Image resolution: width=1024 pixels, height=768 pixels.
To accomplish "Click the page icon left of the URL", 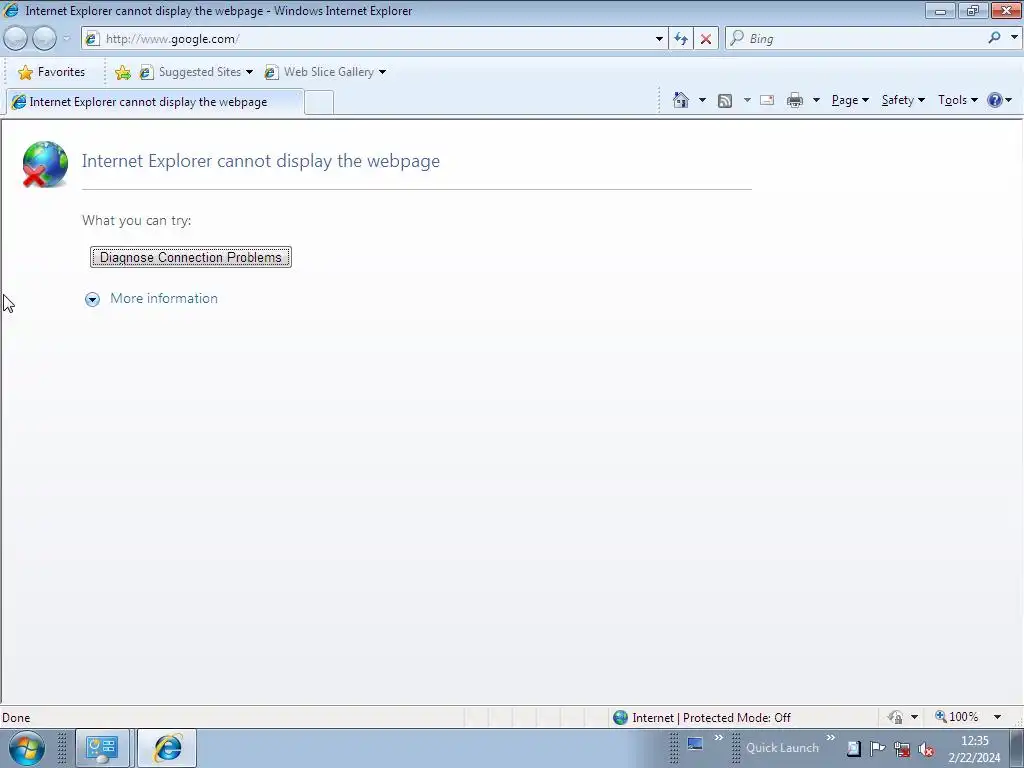I will pos(92,39).
